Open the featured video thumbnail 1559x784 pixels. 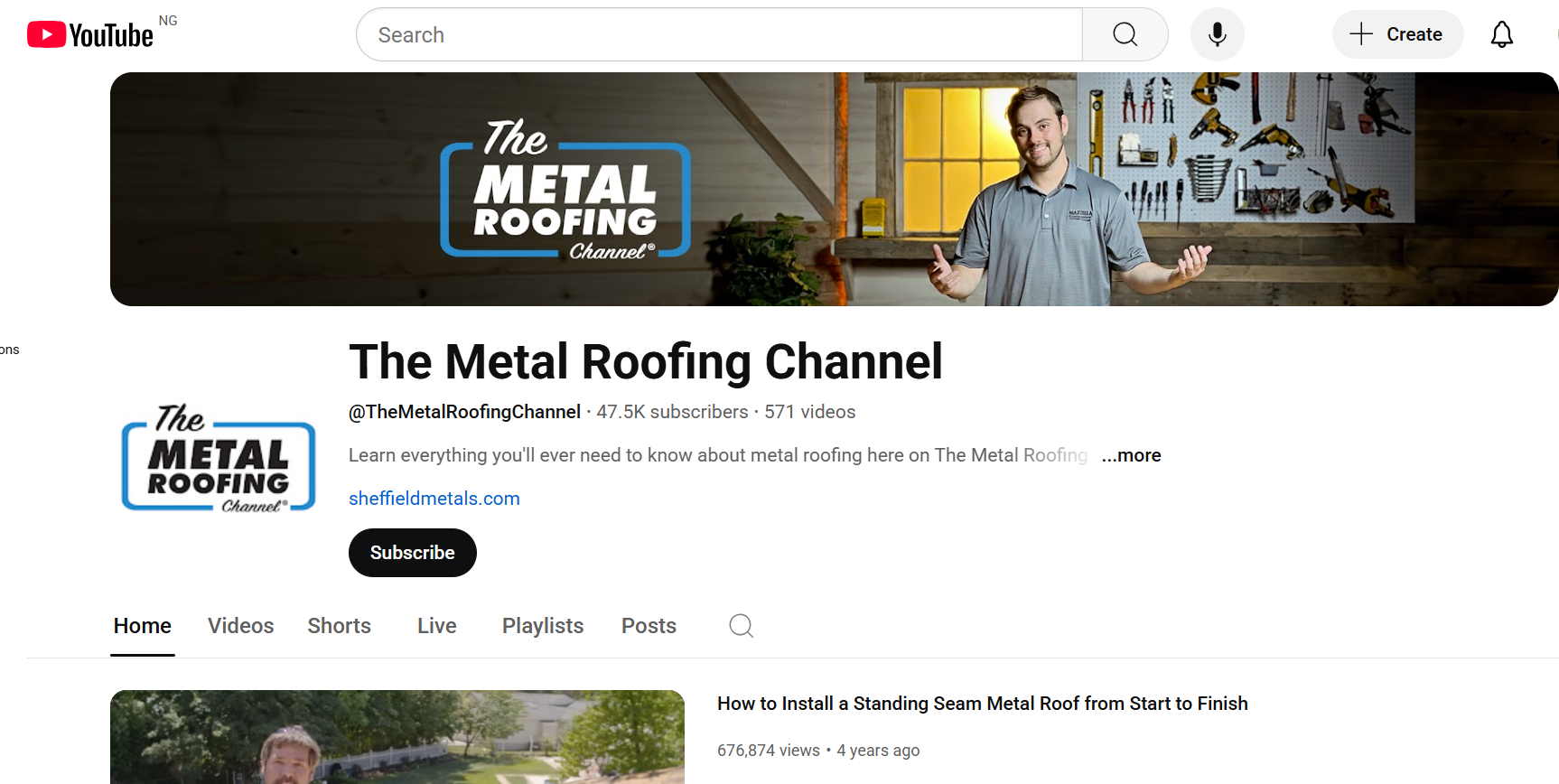[x=397, y=737]
